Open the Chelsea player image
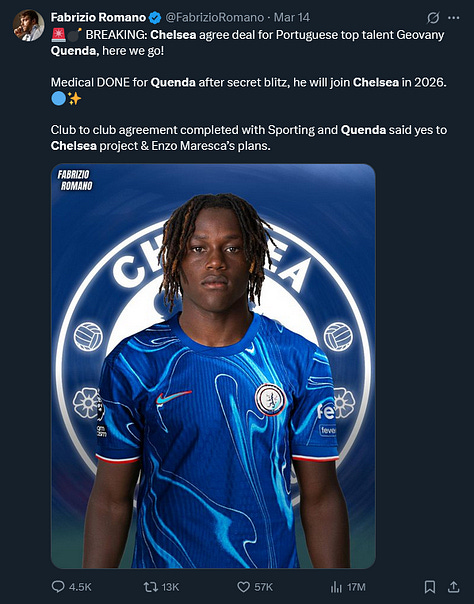This screenshot has width=474, height=604. pos(213,366)
